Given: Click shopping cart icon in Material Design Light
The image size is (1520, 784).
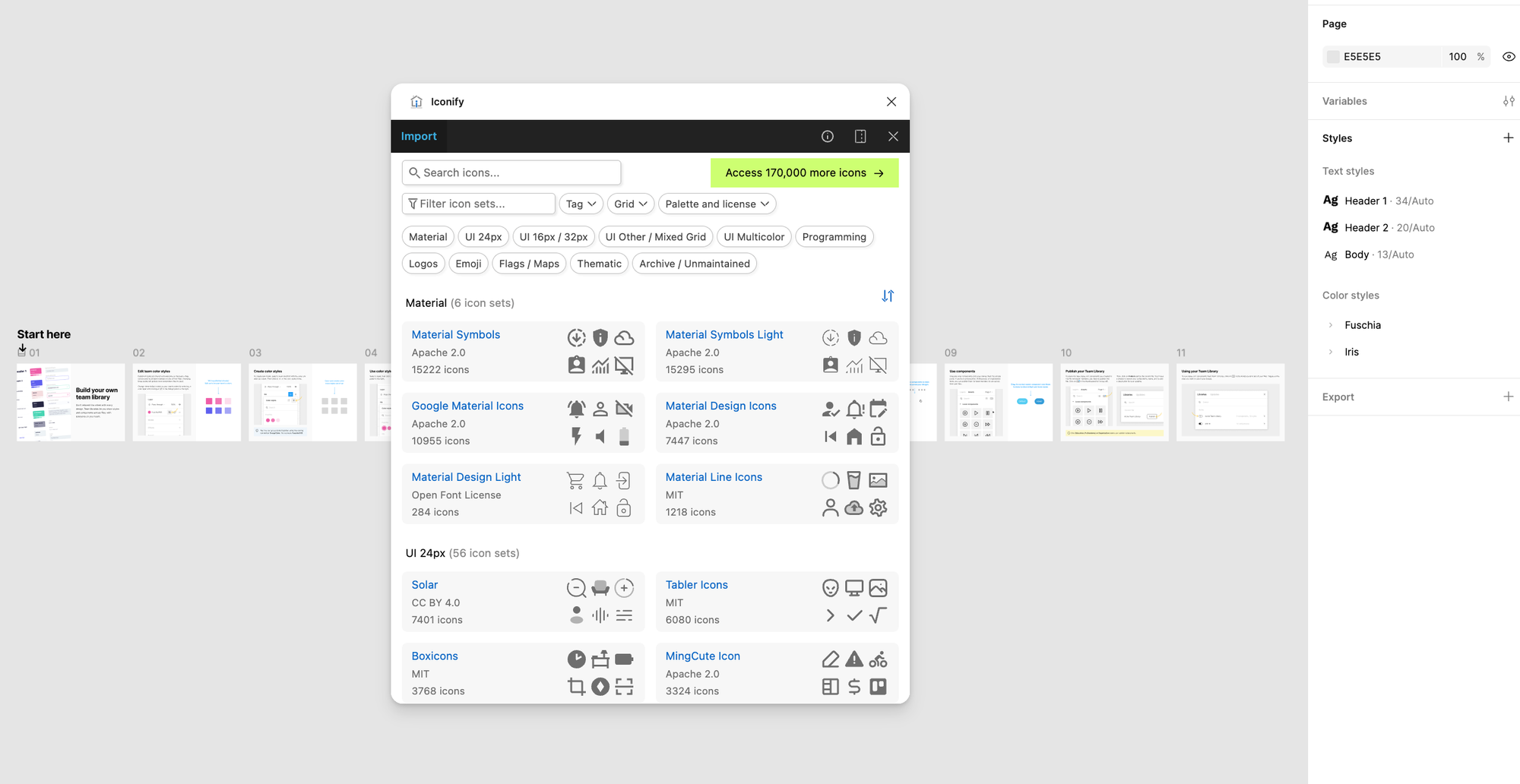Looking at the screenshot, I should click(x=576, y=480).
